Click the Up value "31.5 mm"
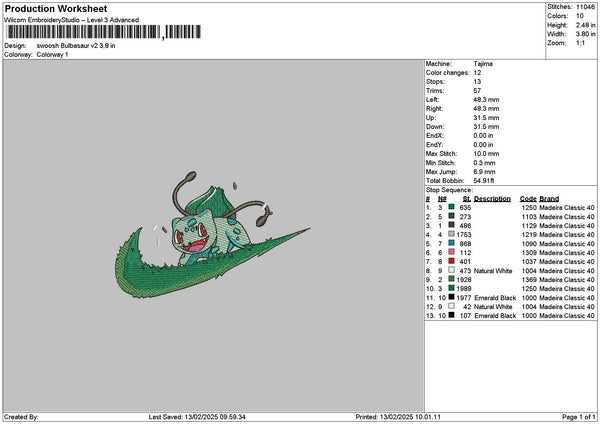This screenshot has height=424, width=600. click(x=486, y=118)
